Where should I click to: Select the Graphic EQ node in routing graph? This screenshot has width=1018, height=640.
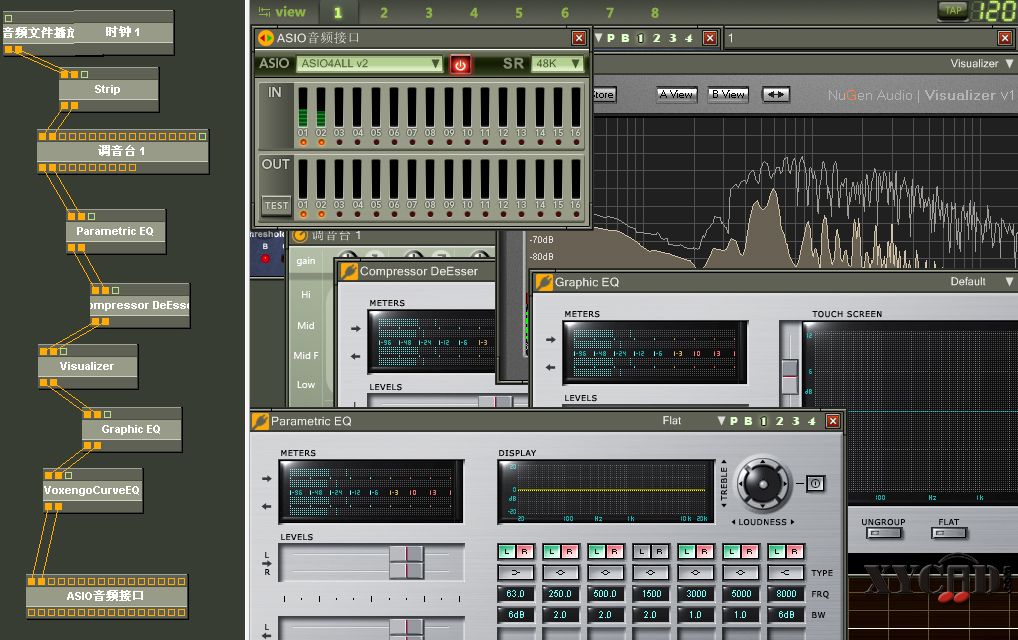click(131, 429)
